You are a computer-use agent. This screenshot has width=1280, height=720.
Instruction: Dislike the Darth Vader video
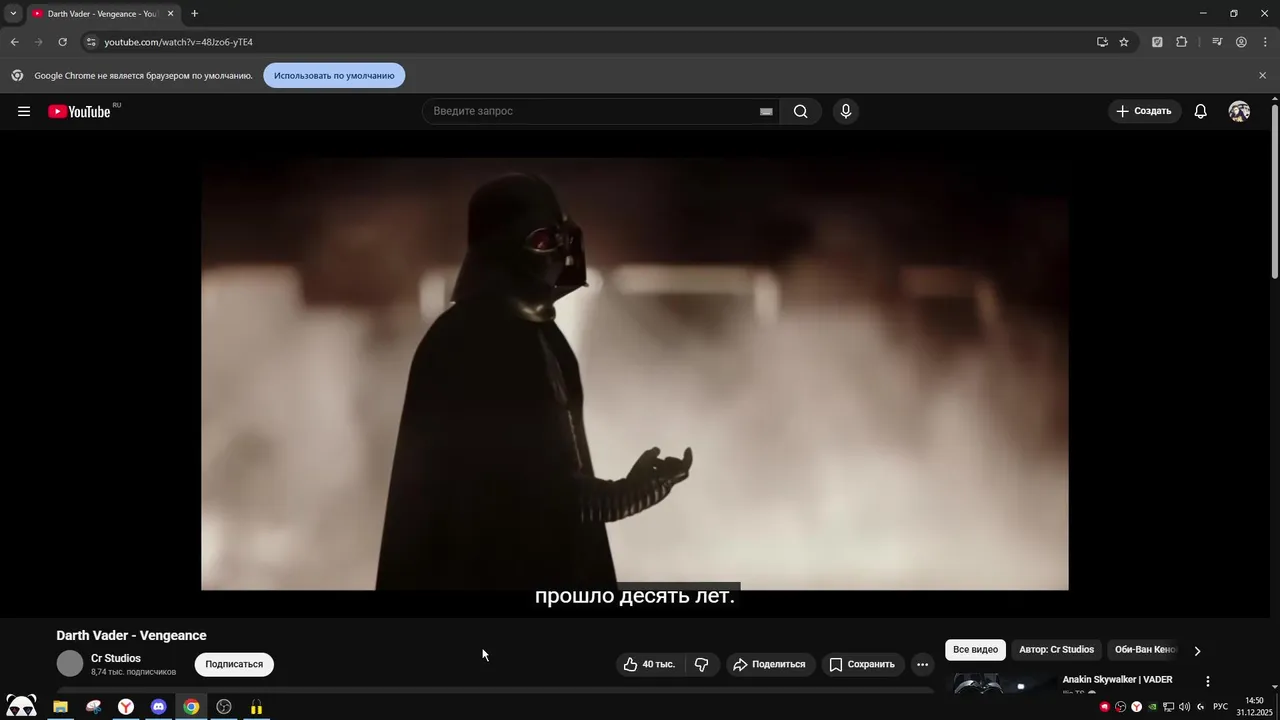[x=702, y=664]
